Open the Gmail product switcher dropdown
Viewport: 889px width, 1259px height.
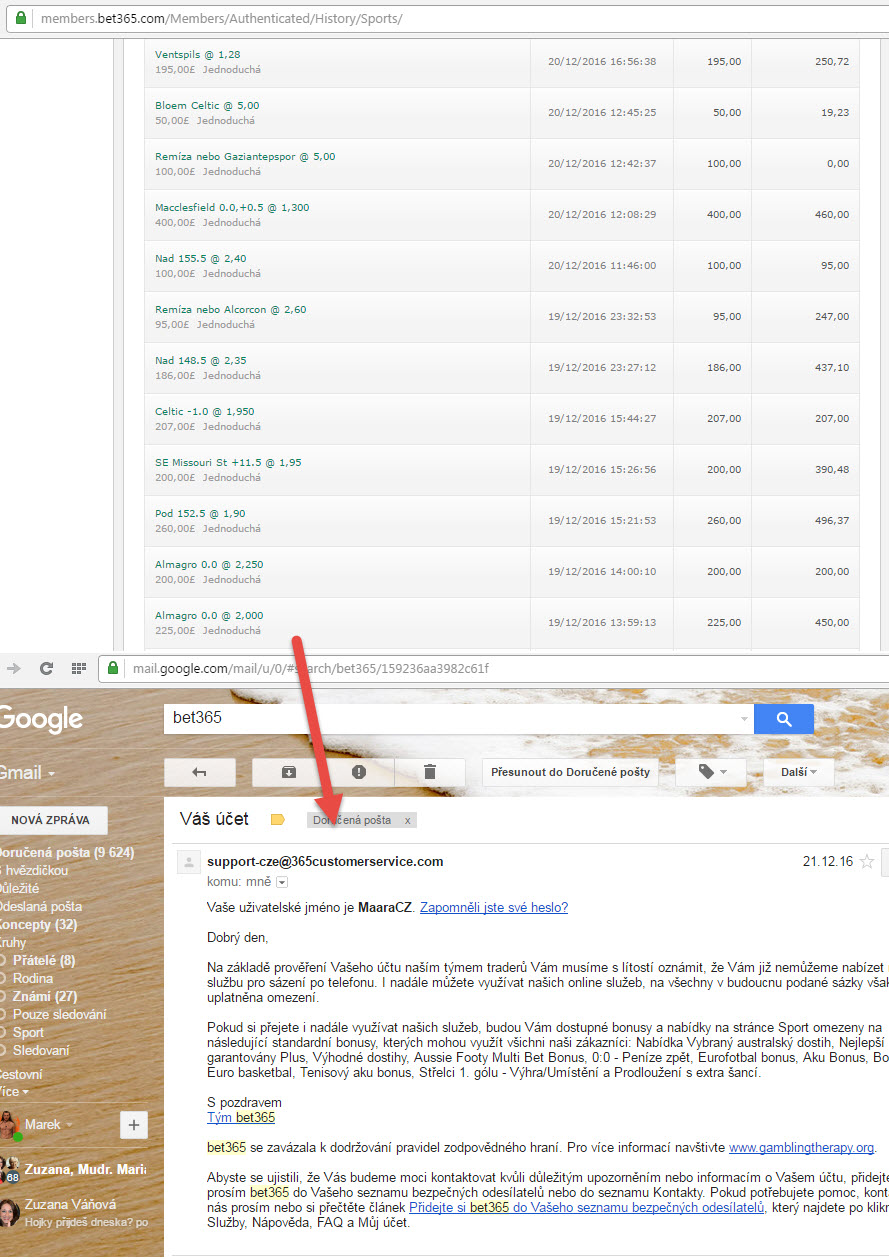(26, 773)
